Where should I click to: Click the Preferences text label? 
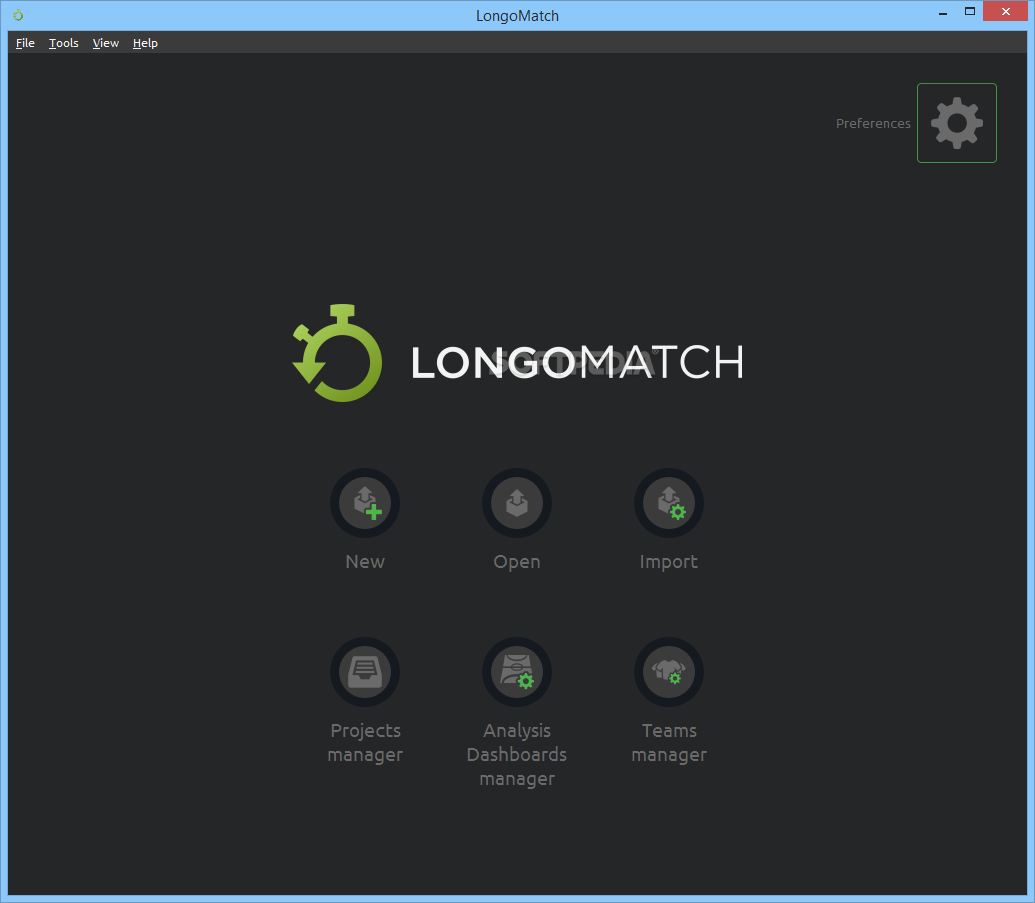coord(873,123)
